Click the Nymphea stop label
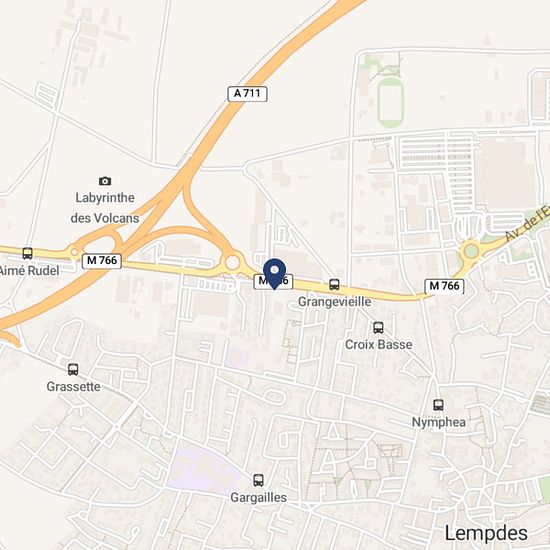Viewport: 550px width, 550px height. (x=438, y=422)
